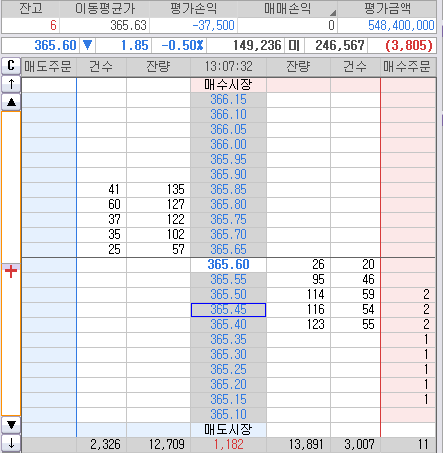Click the C cancel-all button
The image size is (443, 453).
(x=11, y=66)
